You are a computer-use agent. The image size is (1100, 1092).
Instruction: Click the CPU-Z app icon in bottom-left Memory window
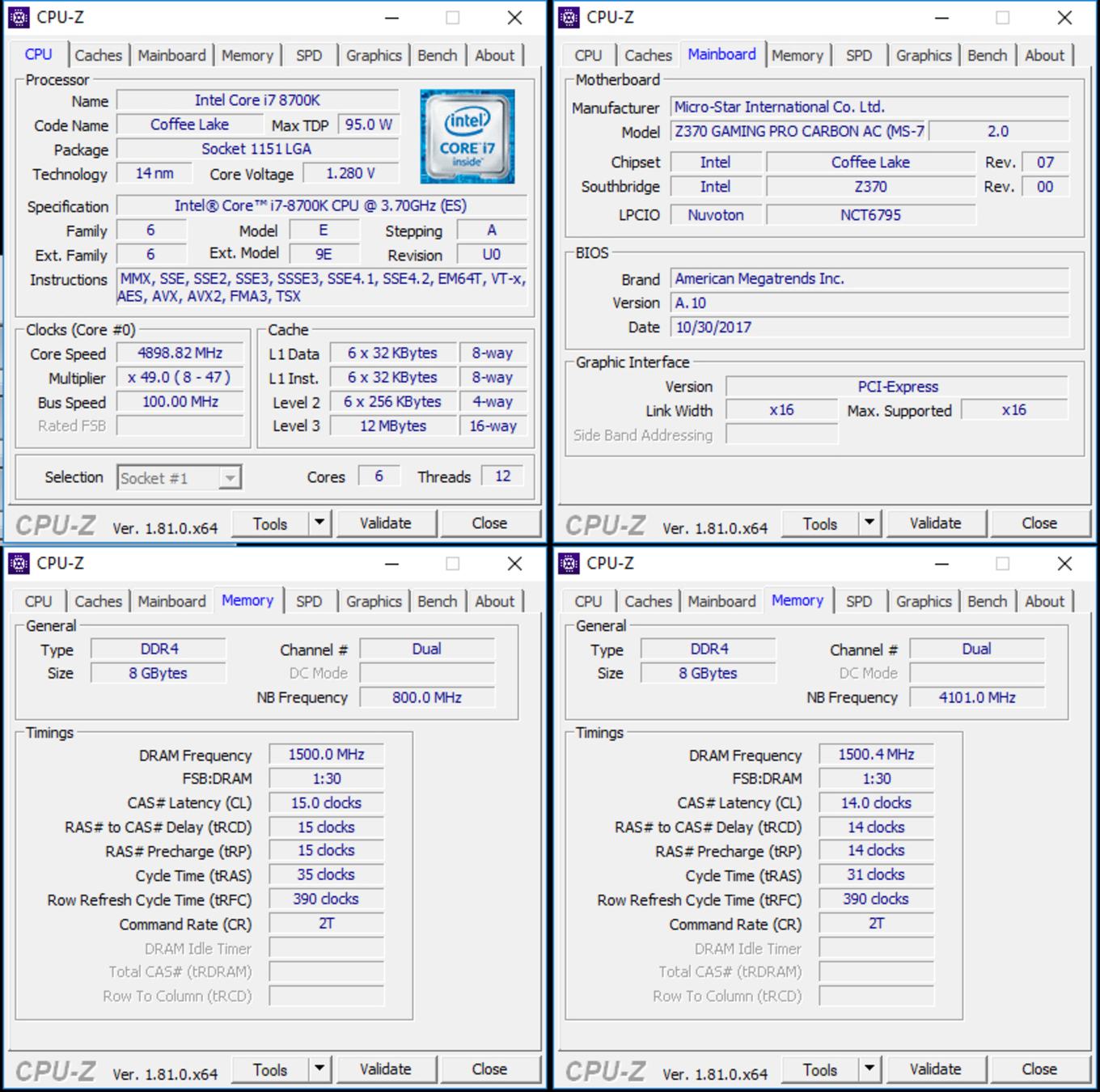point(19,563)
